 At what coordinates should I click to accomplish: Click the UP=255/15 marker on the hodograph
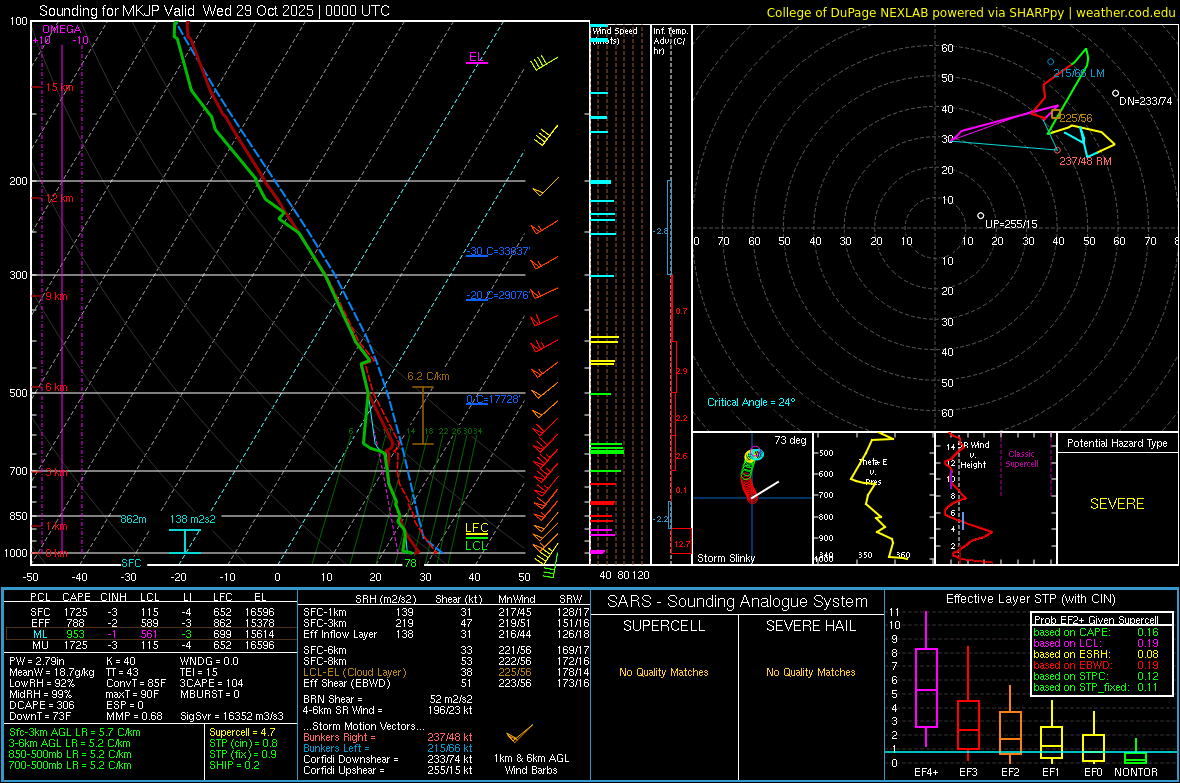981,216
